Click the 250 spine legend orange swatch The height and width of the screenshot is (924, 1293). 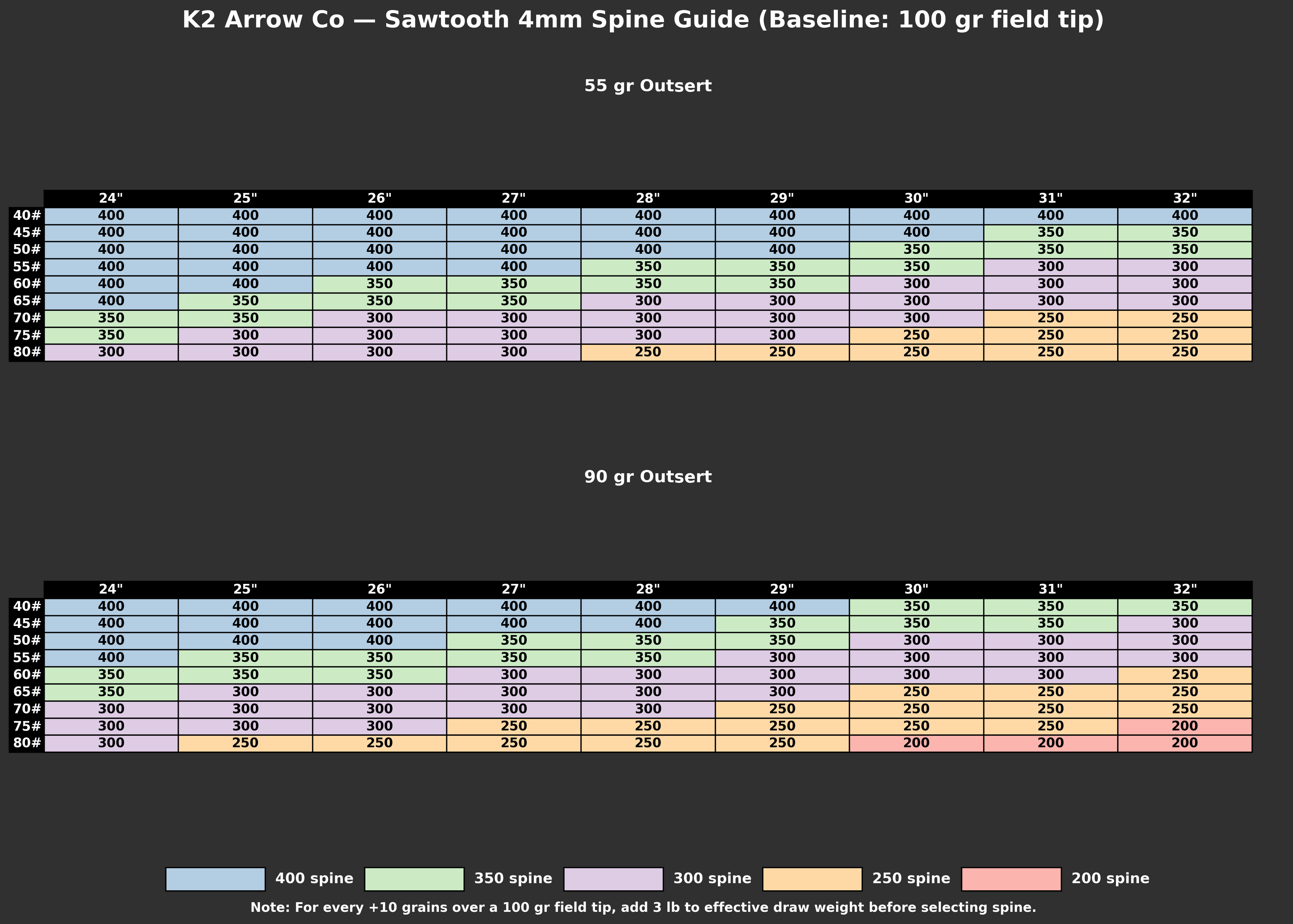coord(812,879)
